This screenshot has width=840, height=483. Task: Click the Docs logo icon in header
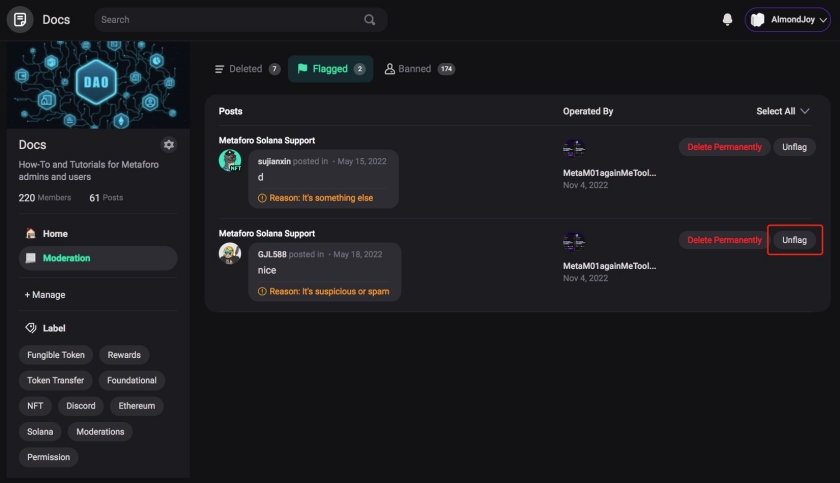point(20,19)
